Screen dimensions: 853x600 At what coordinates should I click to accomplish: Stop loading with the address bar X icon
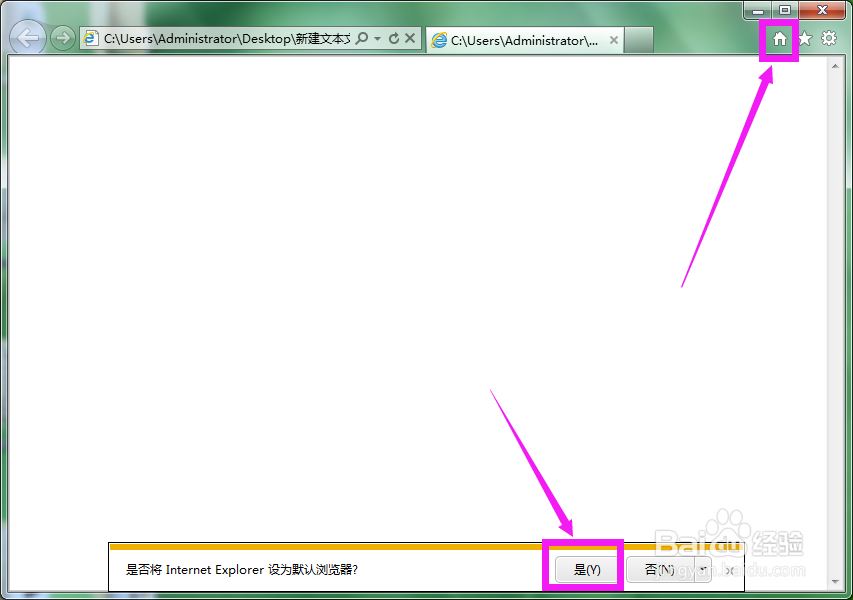tap(410, 38)
